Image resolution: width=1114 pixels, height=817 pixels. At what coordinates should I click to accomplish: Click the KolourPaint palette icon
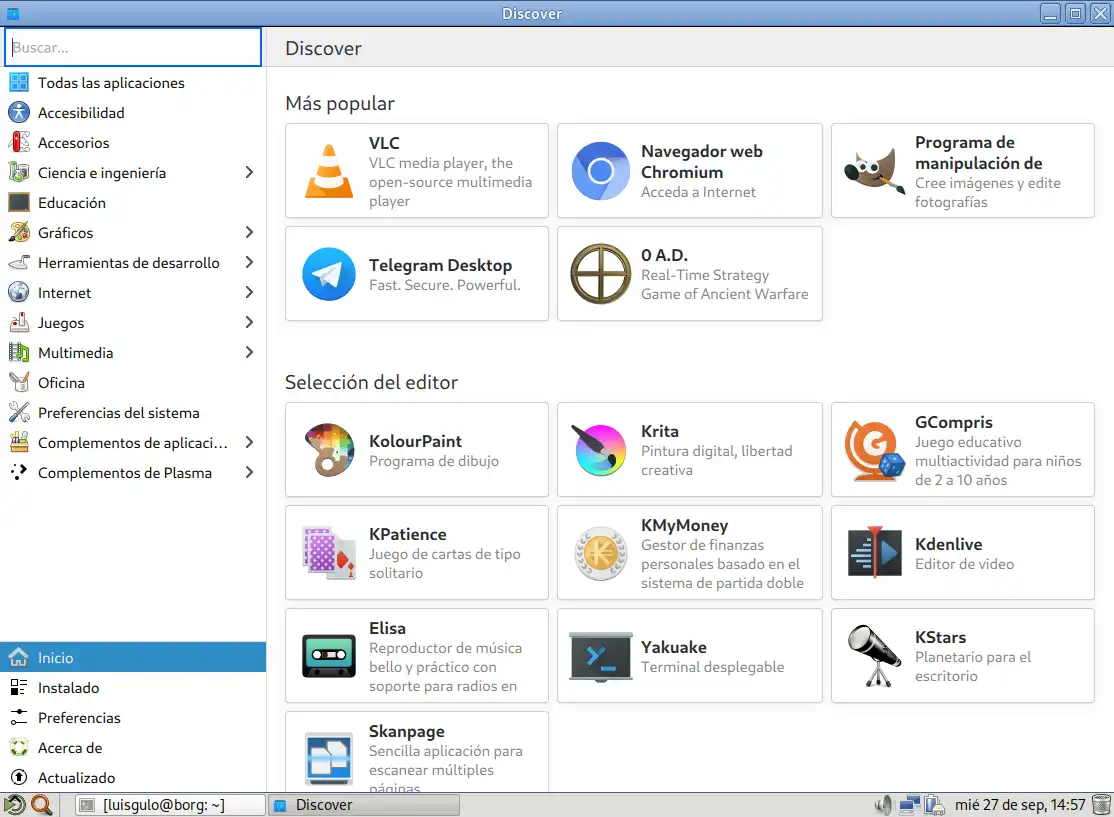[329, 450]
